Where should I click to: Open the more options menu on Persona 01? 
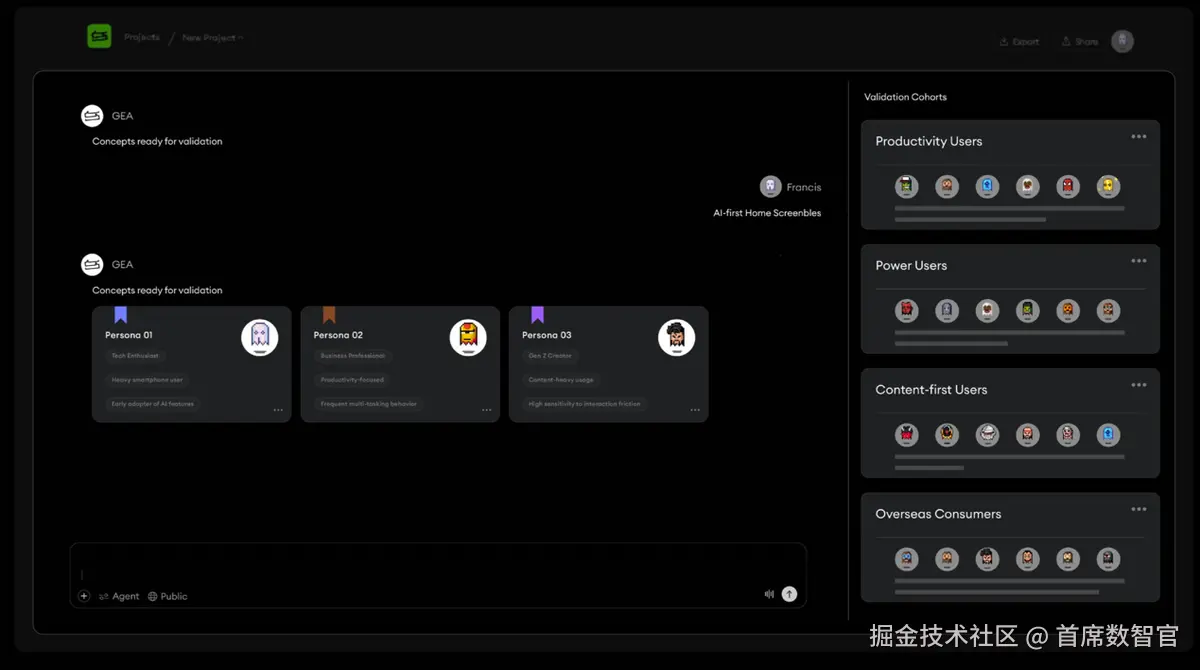(x=278, y=410)
